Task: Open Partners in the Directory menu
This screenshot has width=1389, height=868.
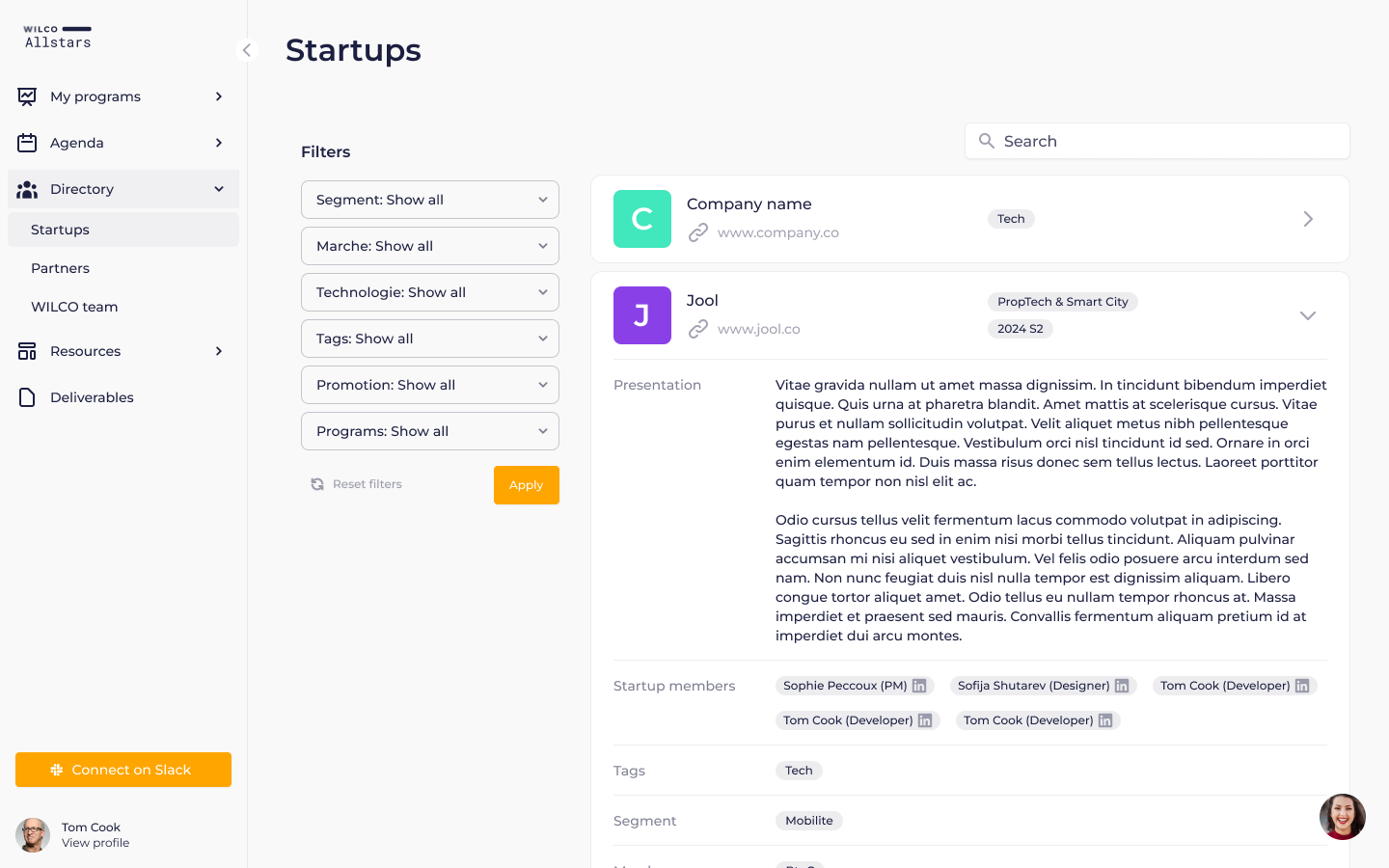Action: pyautogui.click(x=60, y=268)
